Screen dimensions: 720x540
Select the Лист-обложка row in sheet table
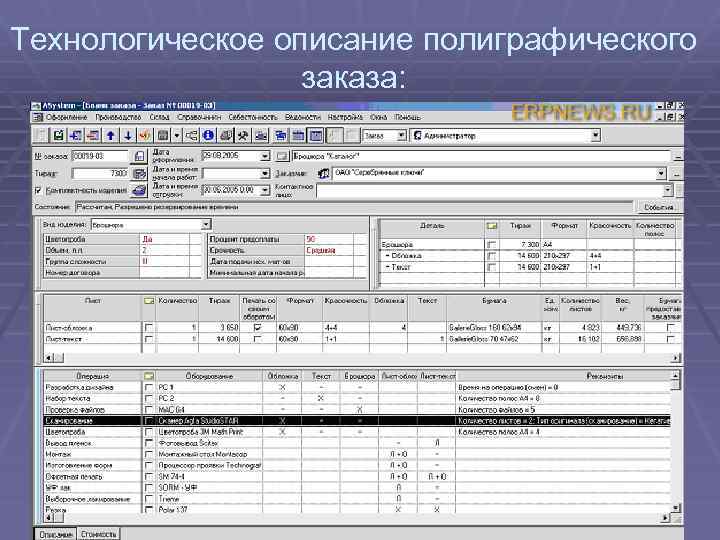360,328
